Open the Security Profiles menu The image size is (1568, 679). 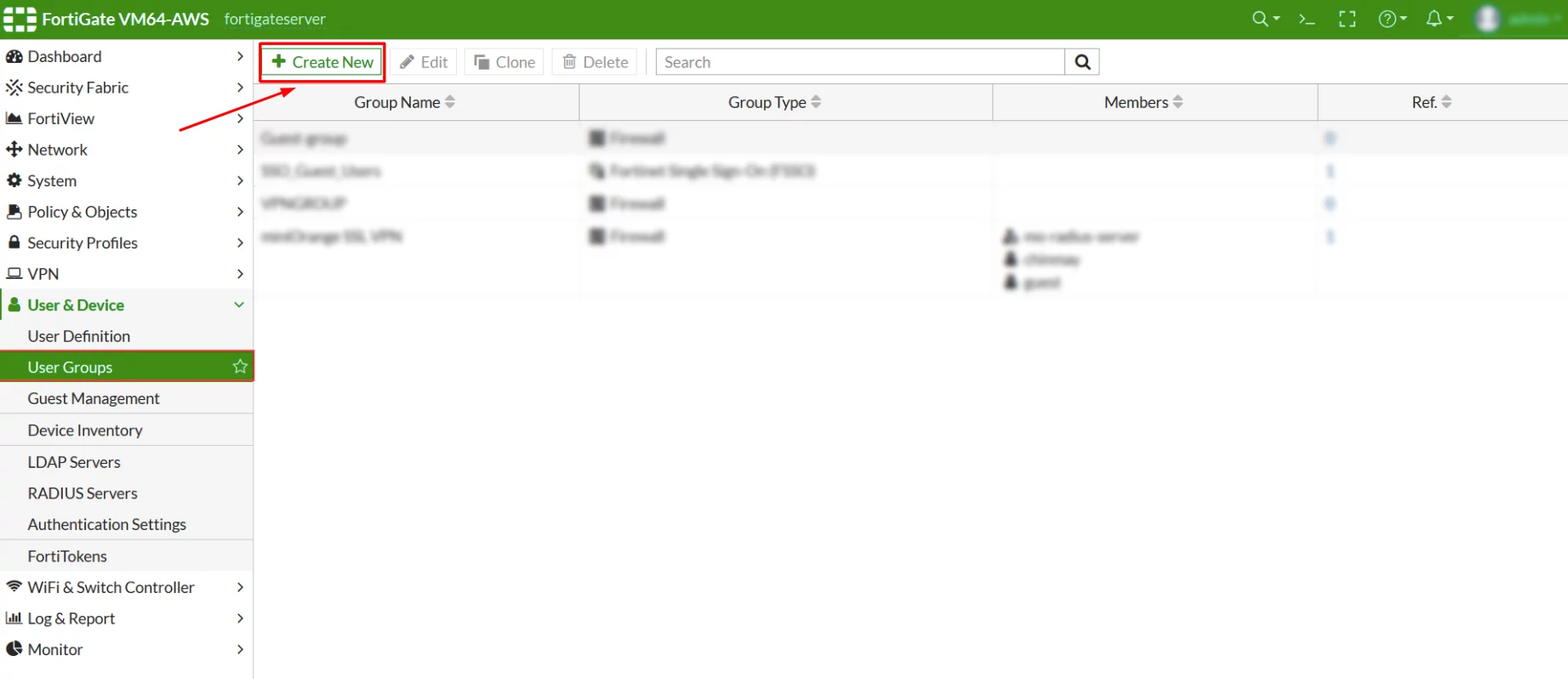click(x=126, y=242)
